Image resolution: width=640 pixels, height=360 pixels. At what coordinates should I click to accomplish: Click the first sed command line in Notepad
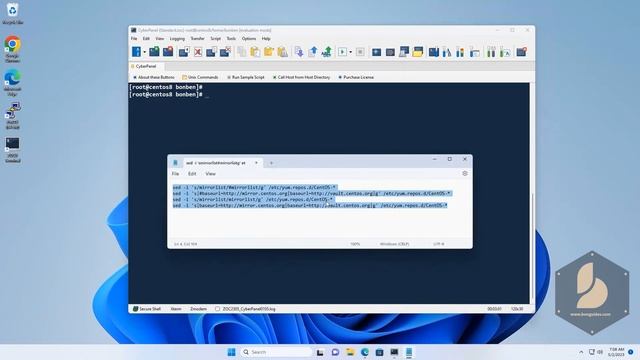(x=254, y=187)
